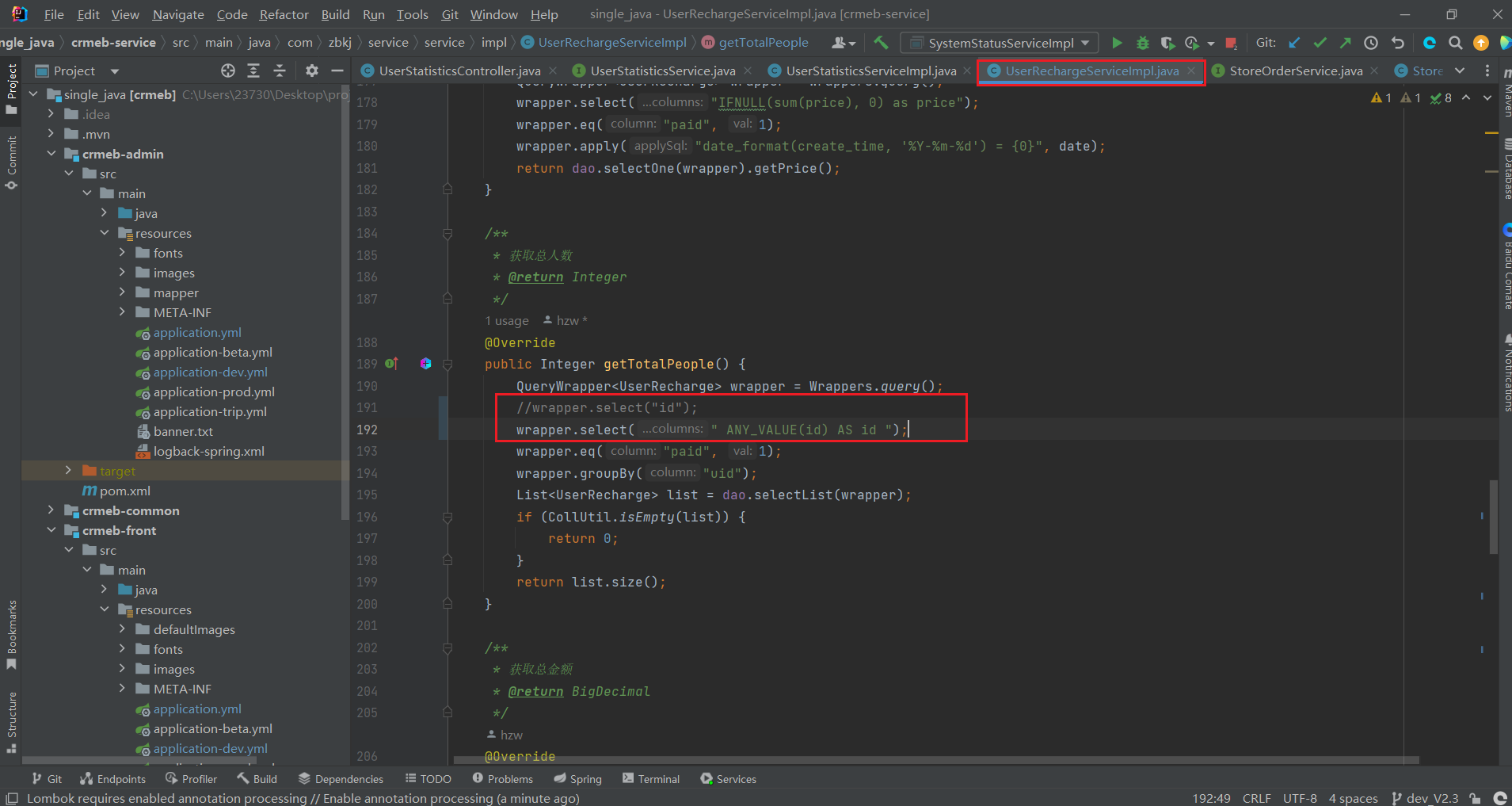This screenshot has height=806, width=1512.
Task: Click the orange update arrow icon
Action: click(1480, 43)
